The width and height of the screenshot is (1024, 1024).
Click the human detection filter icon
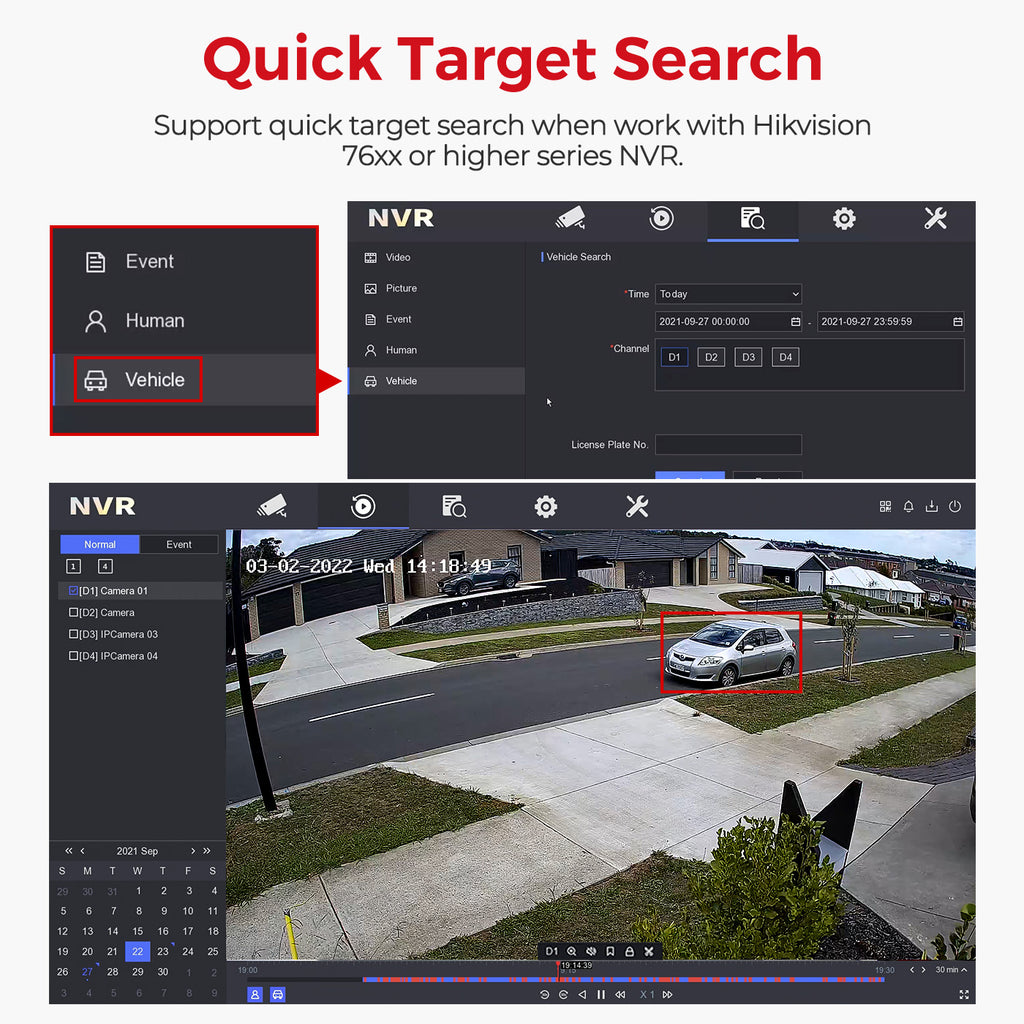pyautogui.click(x=255, y=994)
